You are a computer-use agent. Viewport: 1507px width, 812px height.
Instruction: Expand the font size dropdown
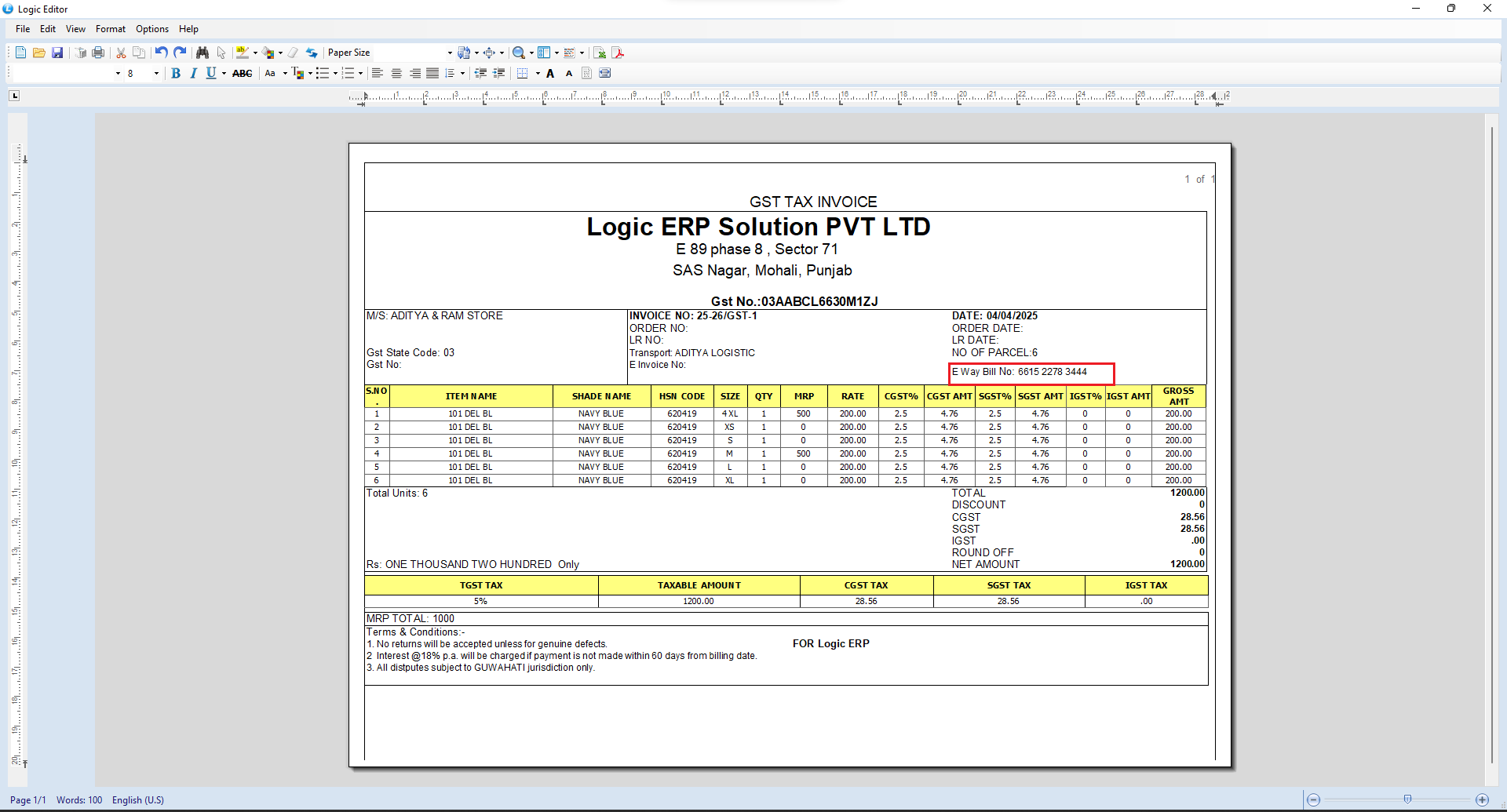(x=156, y=73)
